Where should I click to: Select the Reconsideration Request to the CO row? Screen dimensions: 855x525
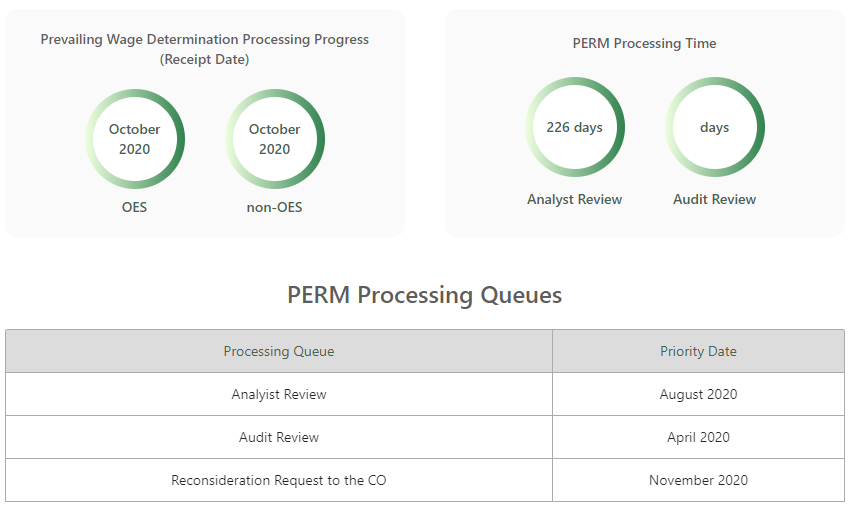tap(279, 480)
